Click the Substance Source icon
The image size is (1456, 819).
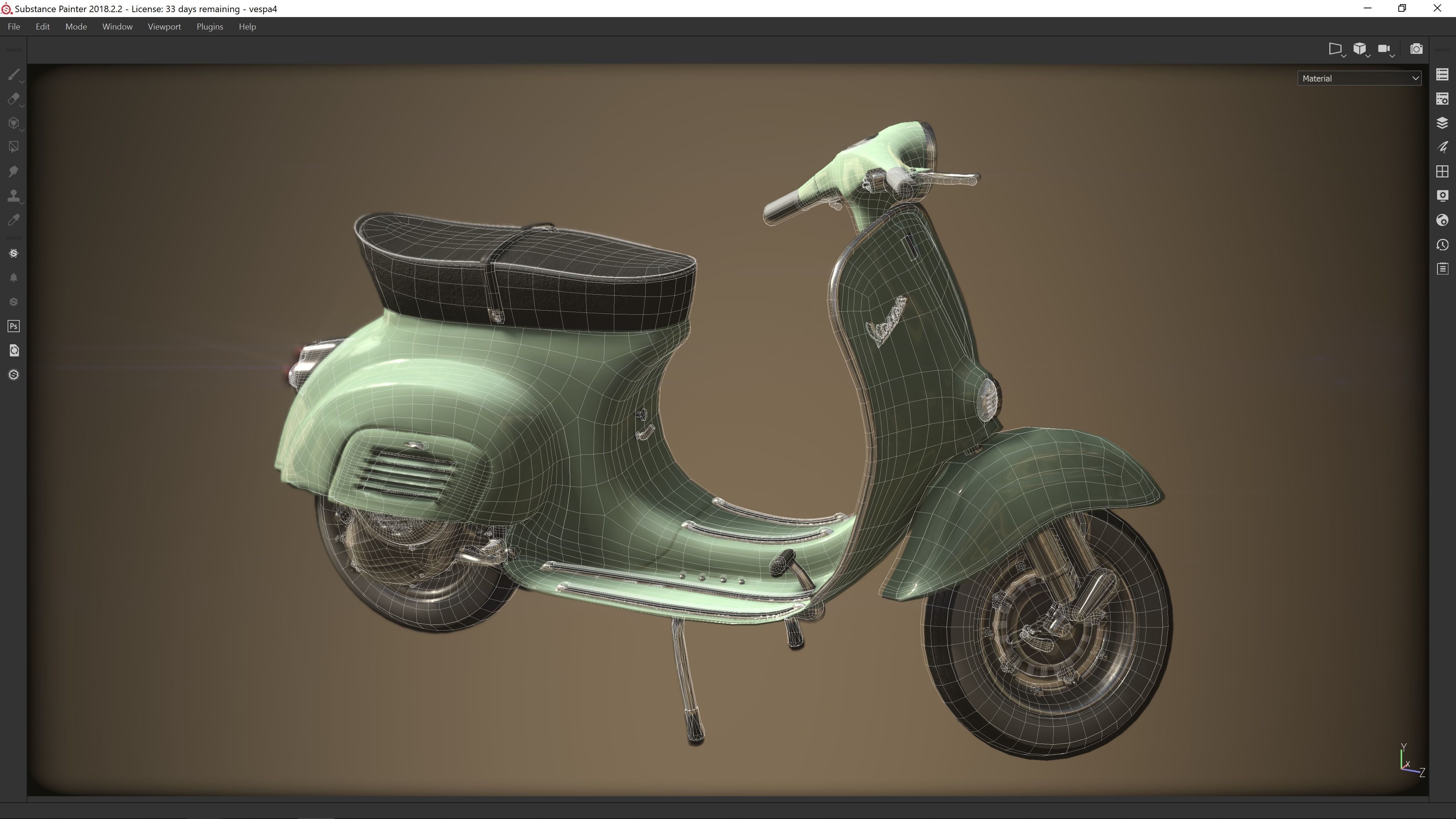14,302
